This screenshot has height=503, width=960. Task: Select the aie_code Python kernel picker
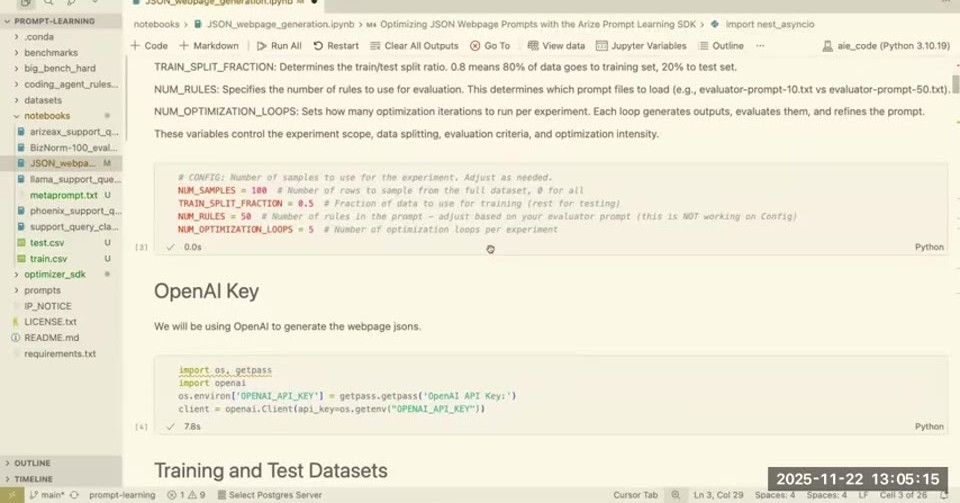click(x=886, y=46)
